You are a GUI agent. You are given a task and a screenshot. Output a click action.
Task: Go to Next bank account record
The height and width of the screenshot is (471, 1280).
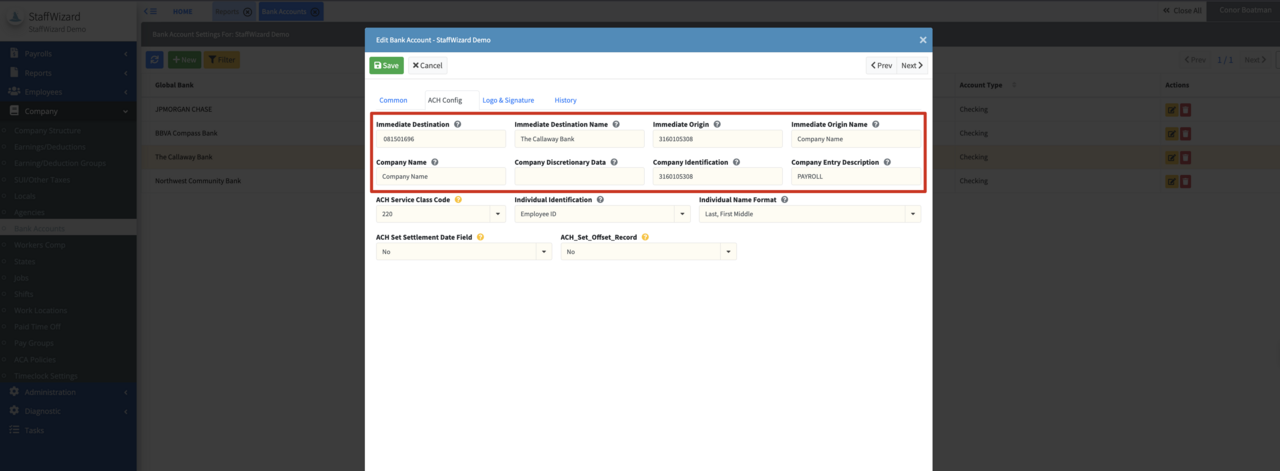coord(911,65)
